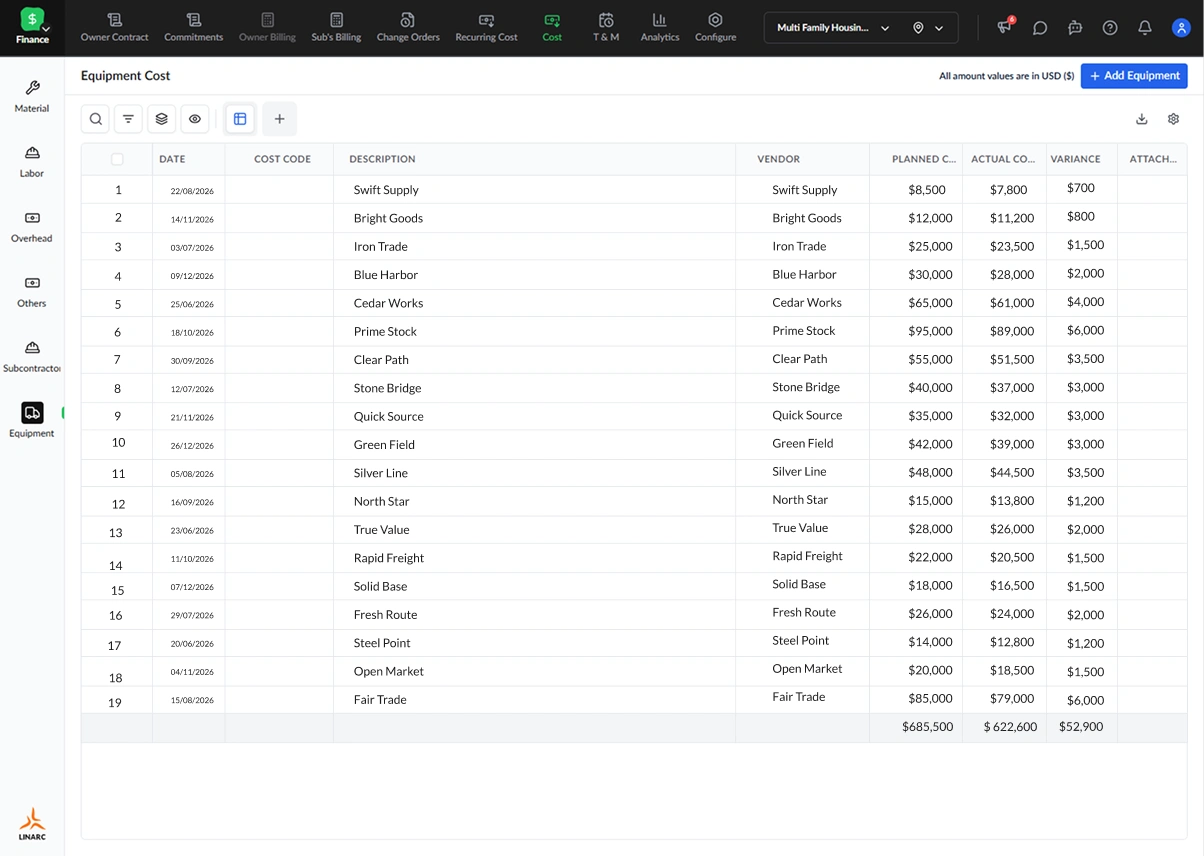Go to the Commitments tab
Image resolution: width=1204 pixels, height=856 pixels.
coord(194,27)
